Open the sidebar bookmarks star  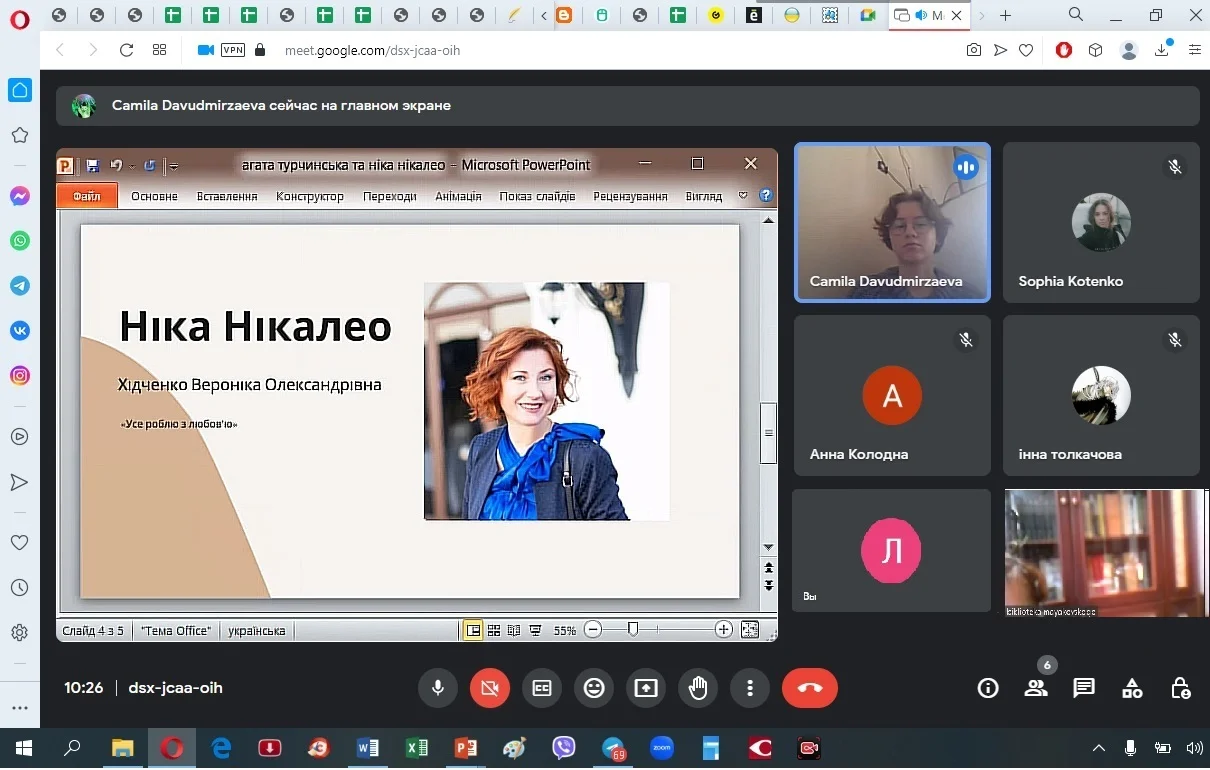pos(19,135)
